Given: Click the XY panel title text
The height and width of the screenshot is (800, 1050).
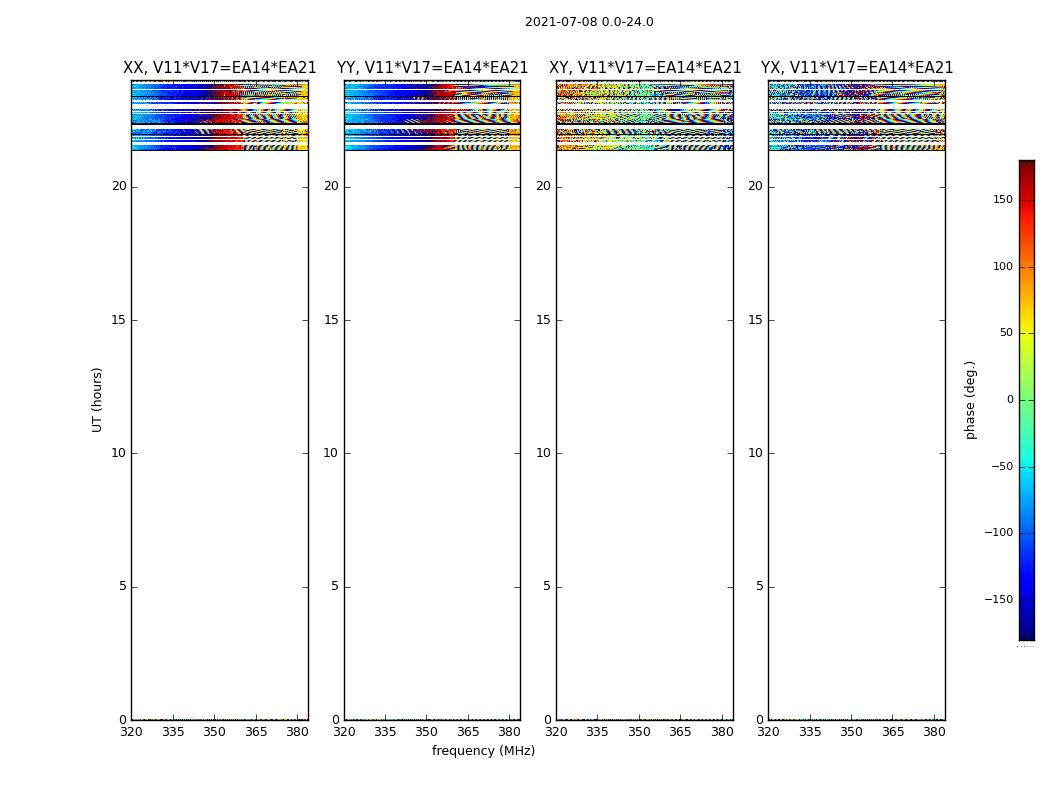Looking at the screenshot, I should 645,68.
